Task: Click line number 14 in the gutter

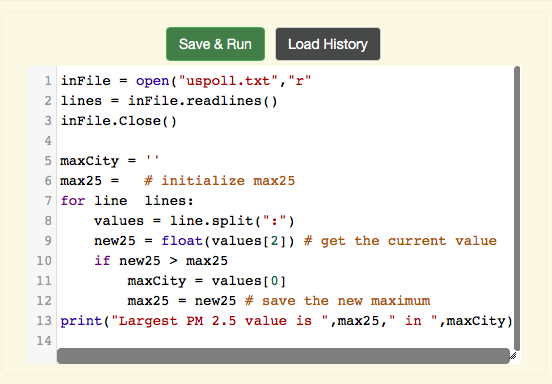Action: (44, 341)
